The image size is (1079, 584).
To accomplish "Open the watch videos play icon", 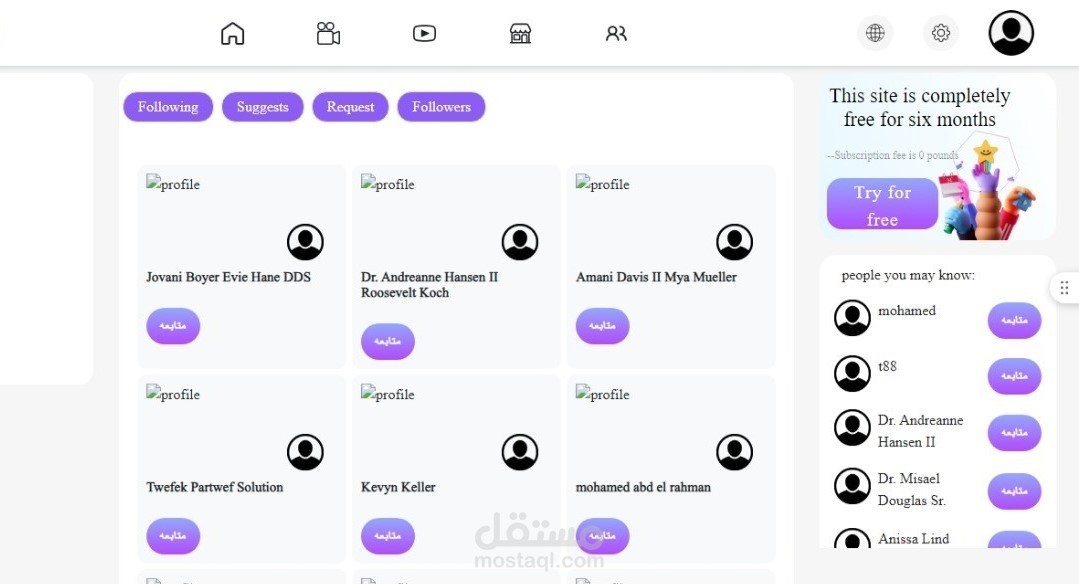I will pos(424,34).
